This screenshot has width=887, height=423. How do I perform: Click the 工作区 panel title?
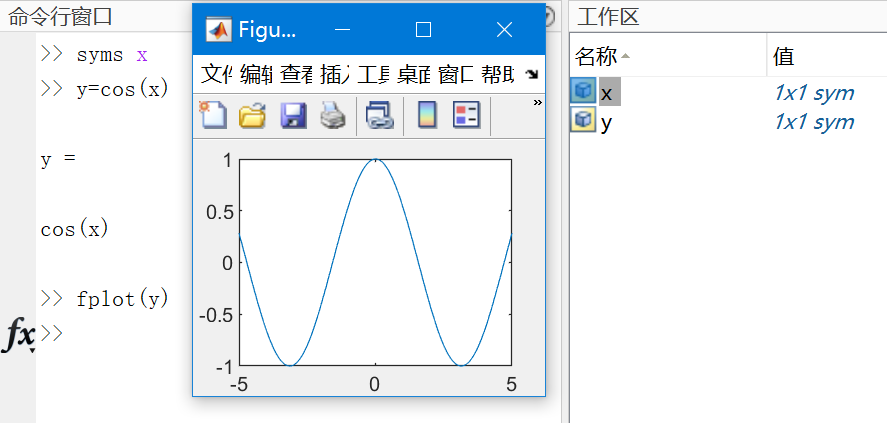[x=608, y=17]
